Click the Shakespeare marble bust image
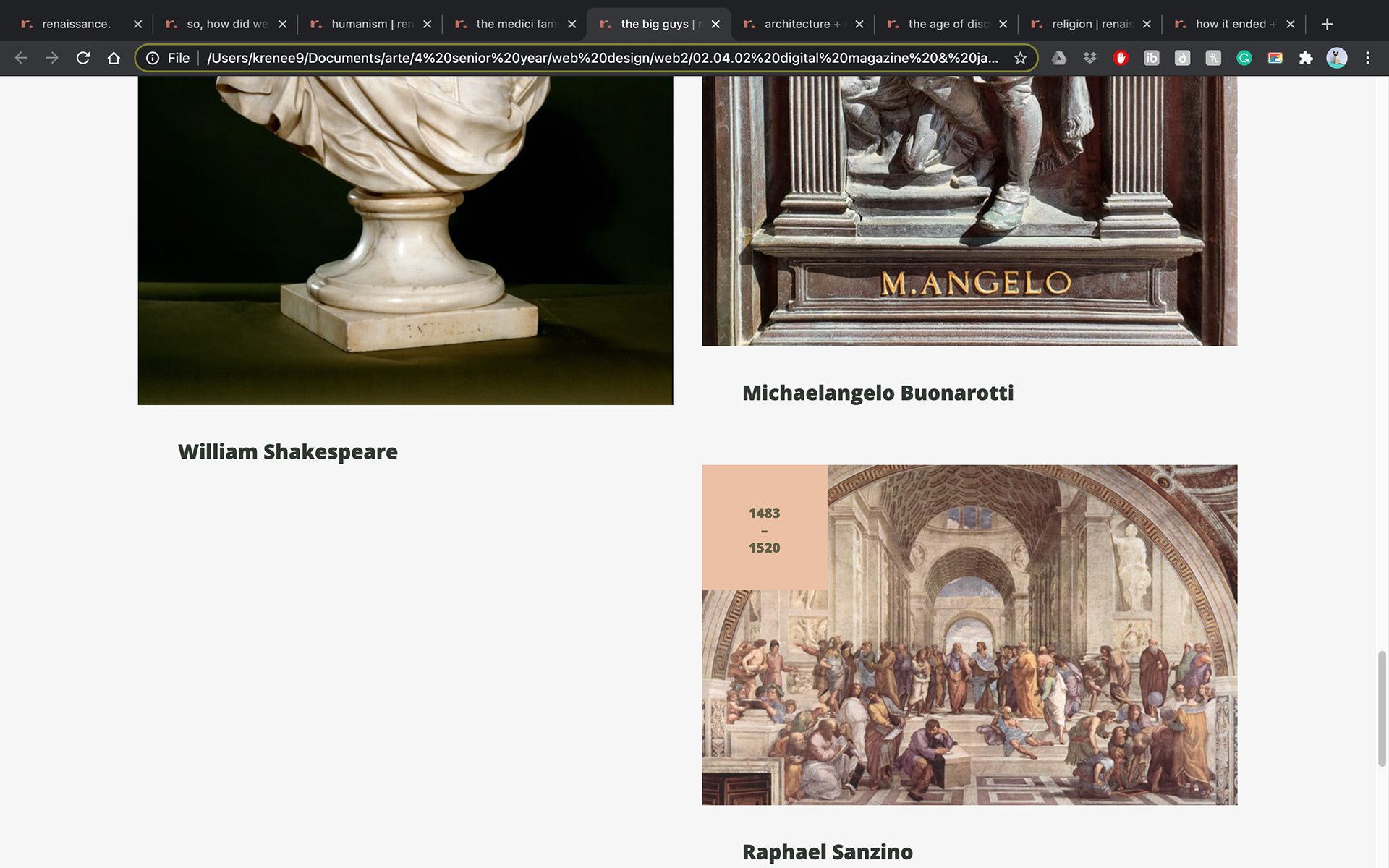1389x868 pixels. pyautogui.click(x=405, y=240)
